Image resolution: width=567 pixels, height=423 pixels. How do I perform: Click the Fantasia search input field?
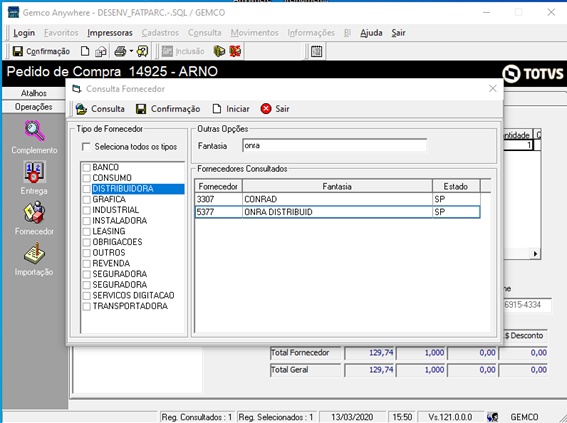pyautogui.click(x=334, y=146)
